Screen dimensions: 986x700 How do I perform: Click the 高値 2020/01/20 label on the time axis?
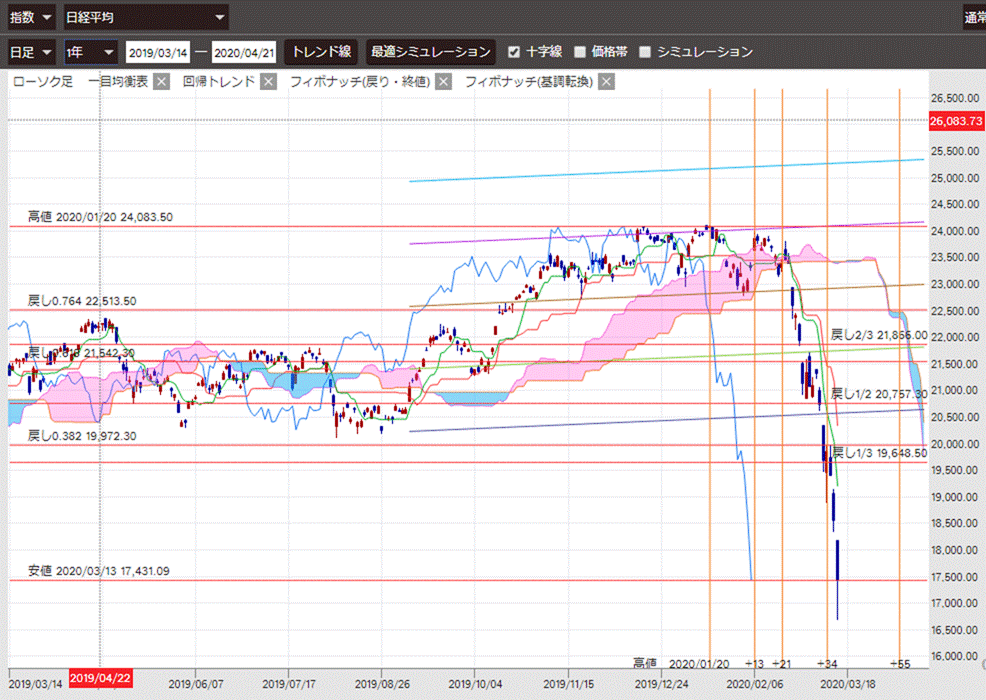pos(681,664)
